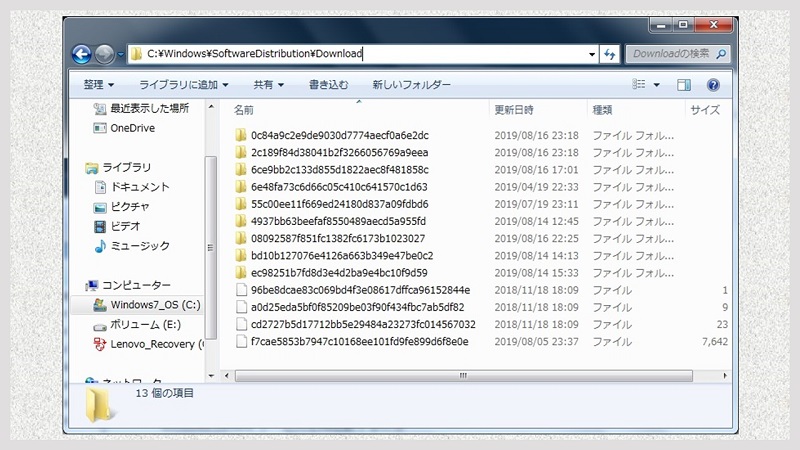Click the change view icon
Image resolution: width=800 pixels, height=450 pixels.
point(639,84)
